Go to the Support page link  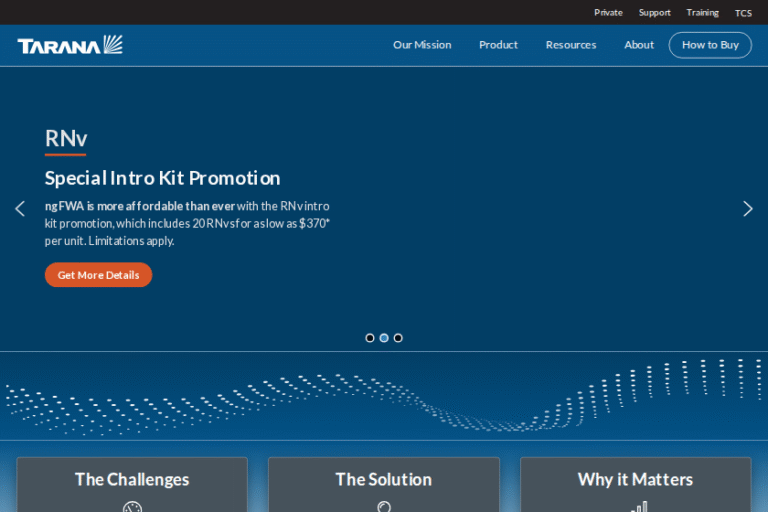coord(655,13)
